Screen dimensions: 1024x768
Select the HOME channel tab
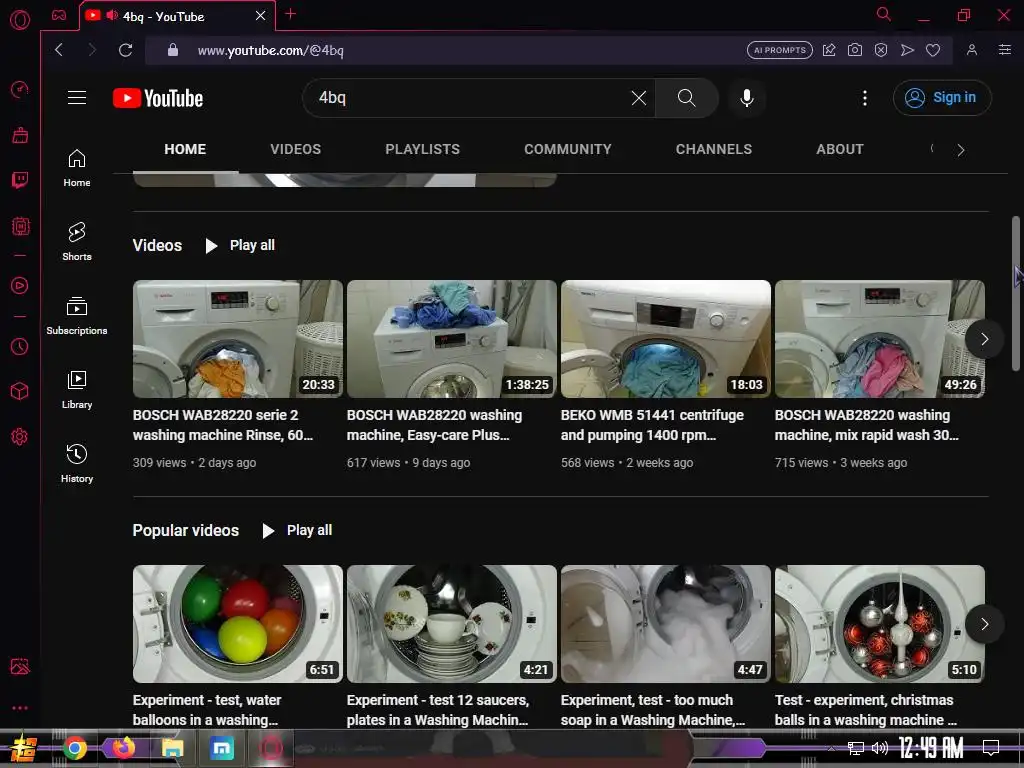click(x=185, y=149)
